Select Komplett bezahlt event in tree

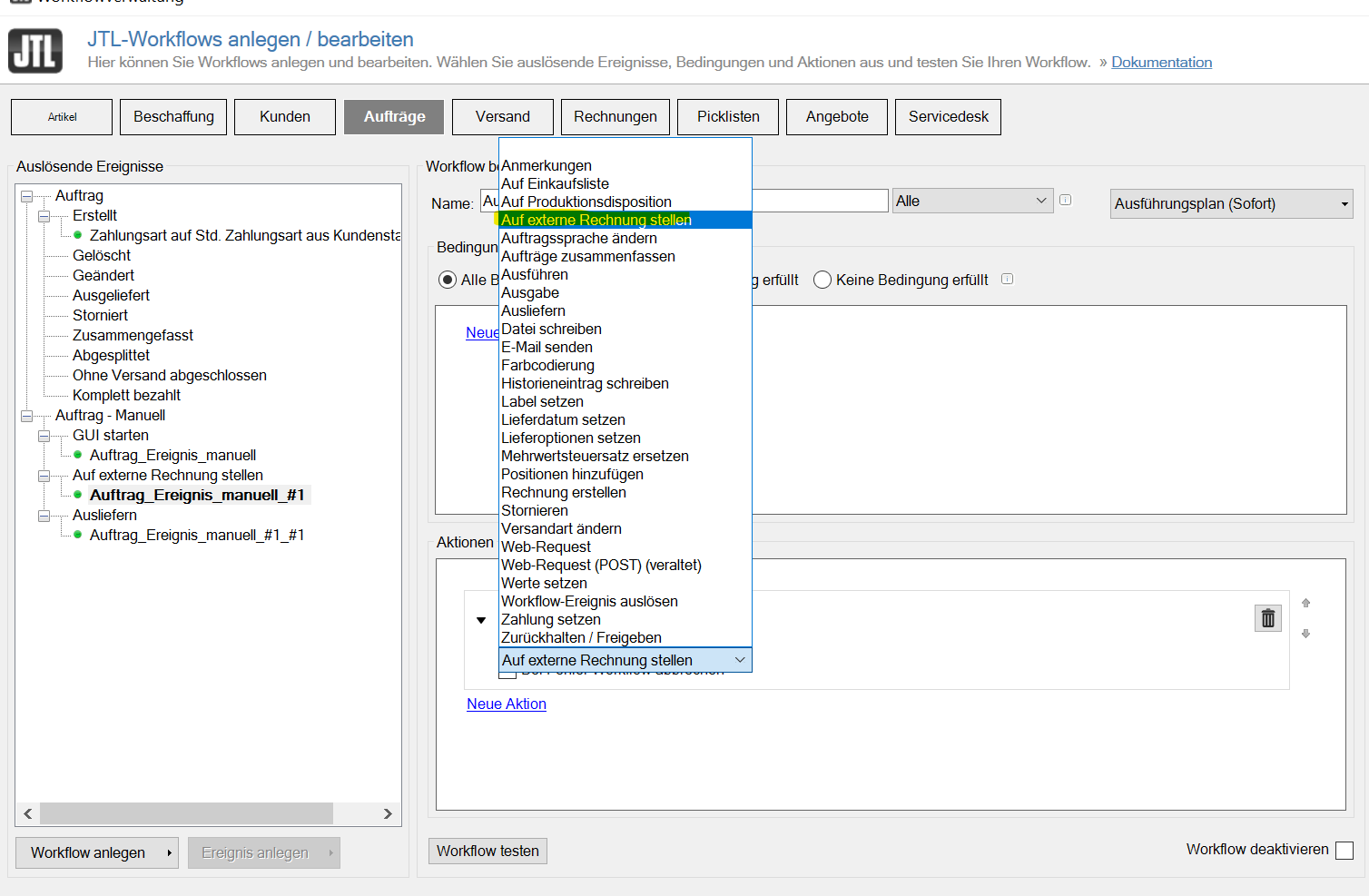(126, 395)
